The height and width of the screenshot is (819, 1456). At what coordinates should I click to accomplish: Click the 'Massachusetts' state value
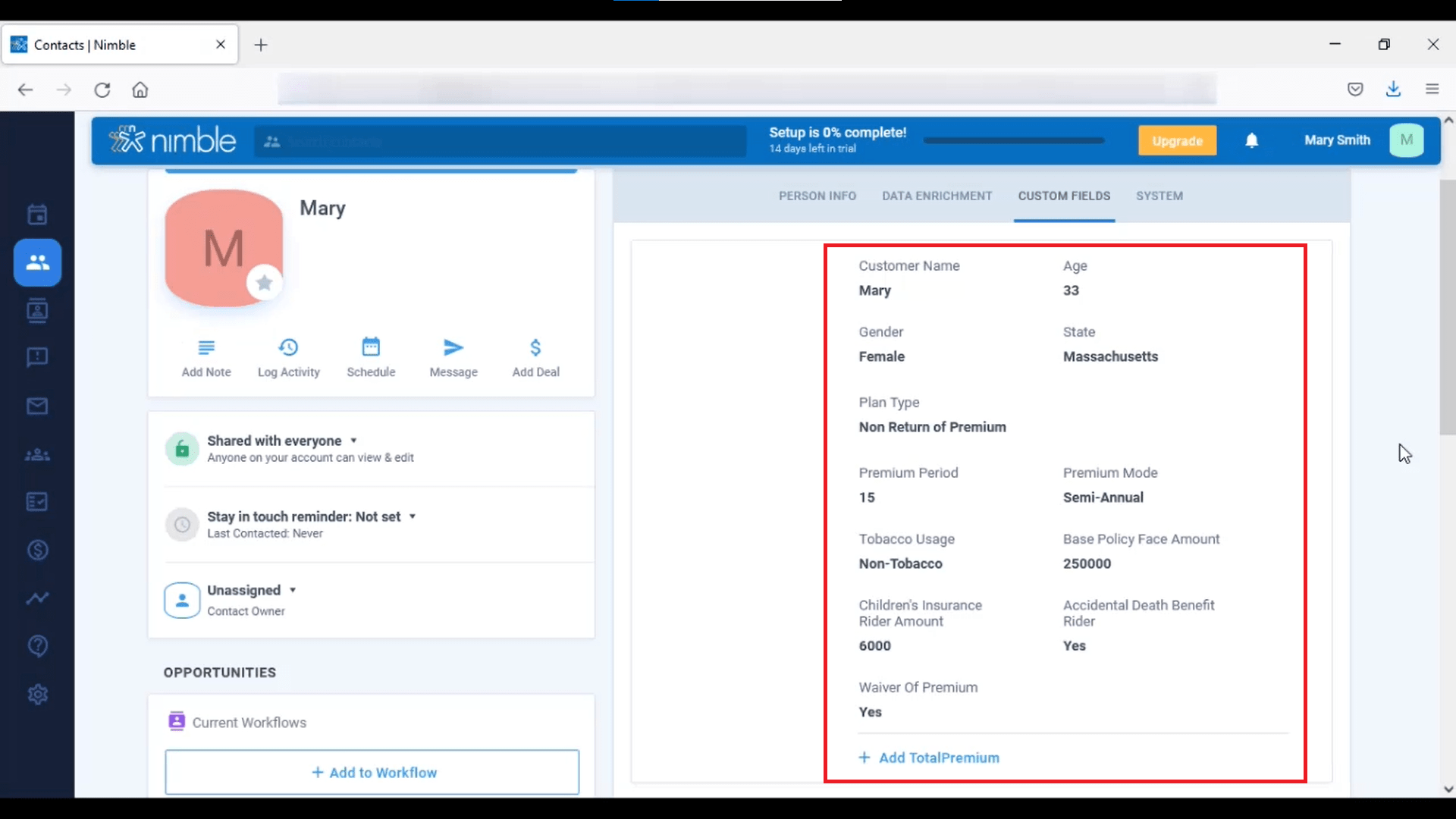[x=1110, y=356]
